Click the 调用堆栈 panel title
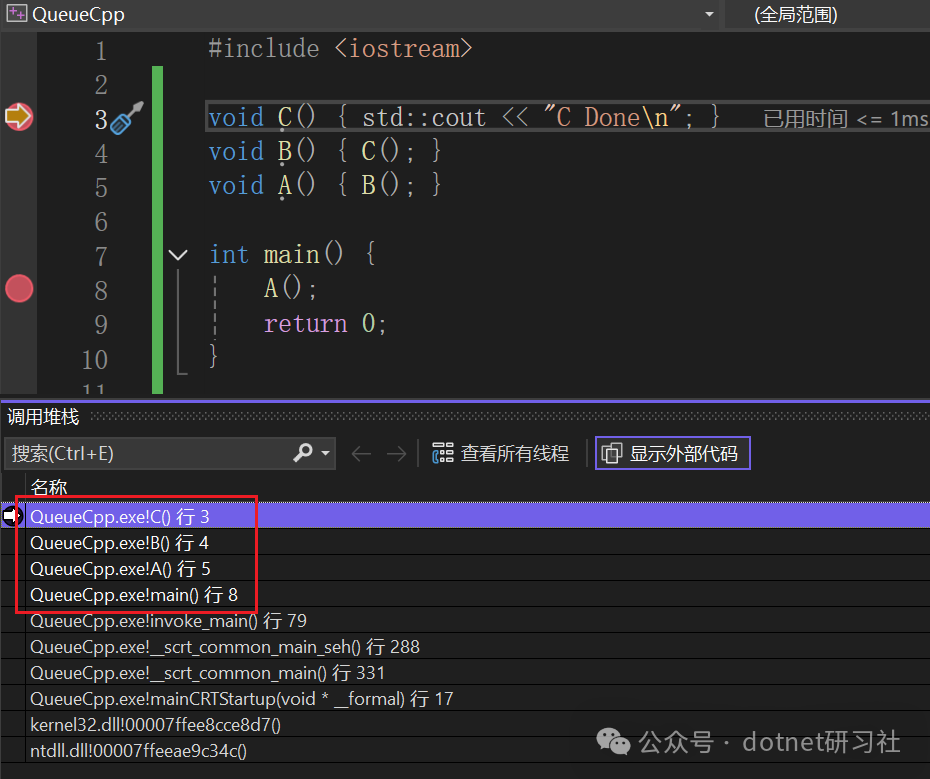This screenshot has height=779, width=930. tap(43, 416)
